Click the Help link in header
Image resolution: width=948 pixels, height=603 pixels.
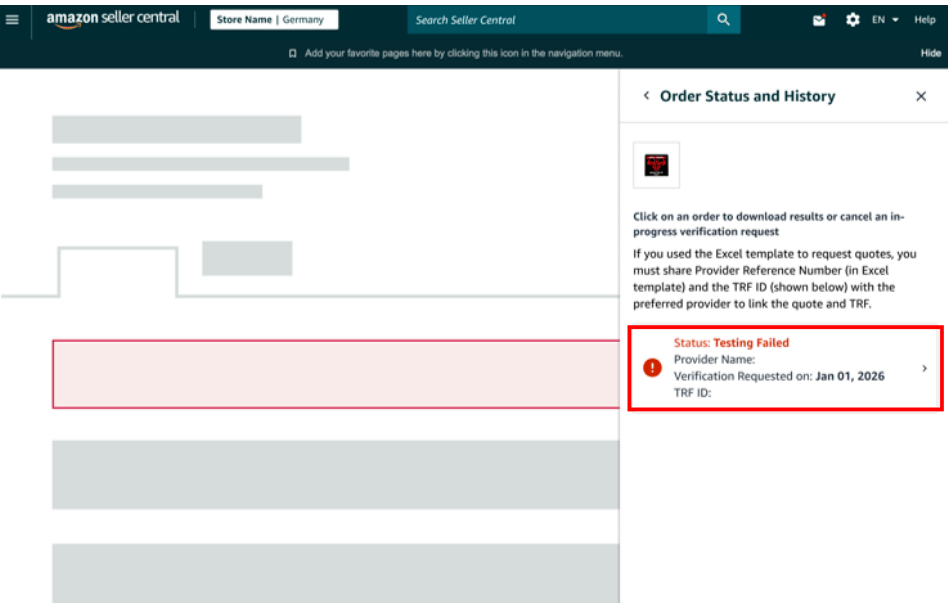[924, 20]
